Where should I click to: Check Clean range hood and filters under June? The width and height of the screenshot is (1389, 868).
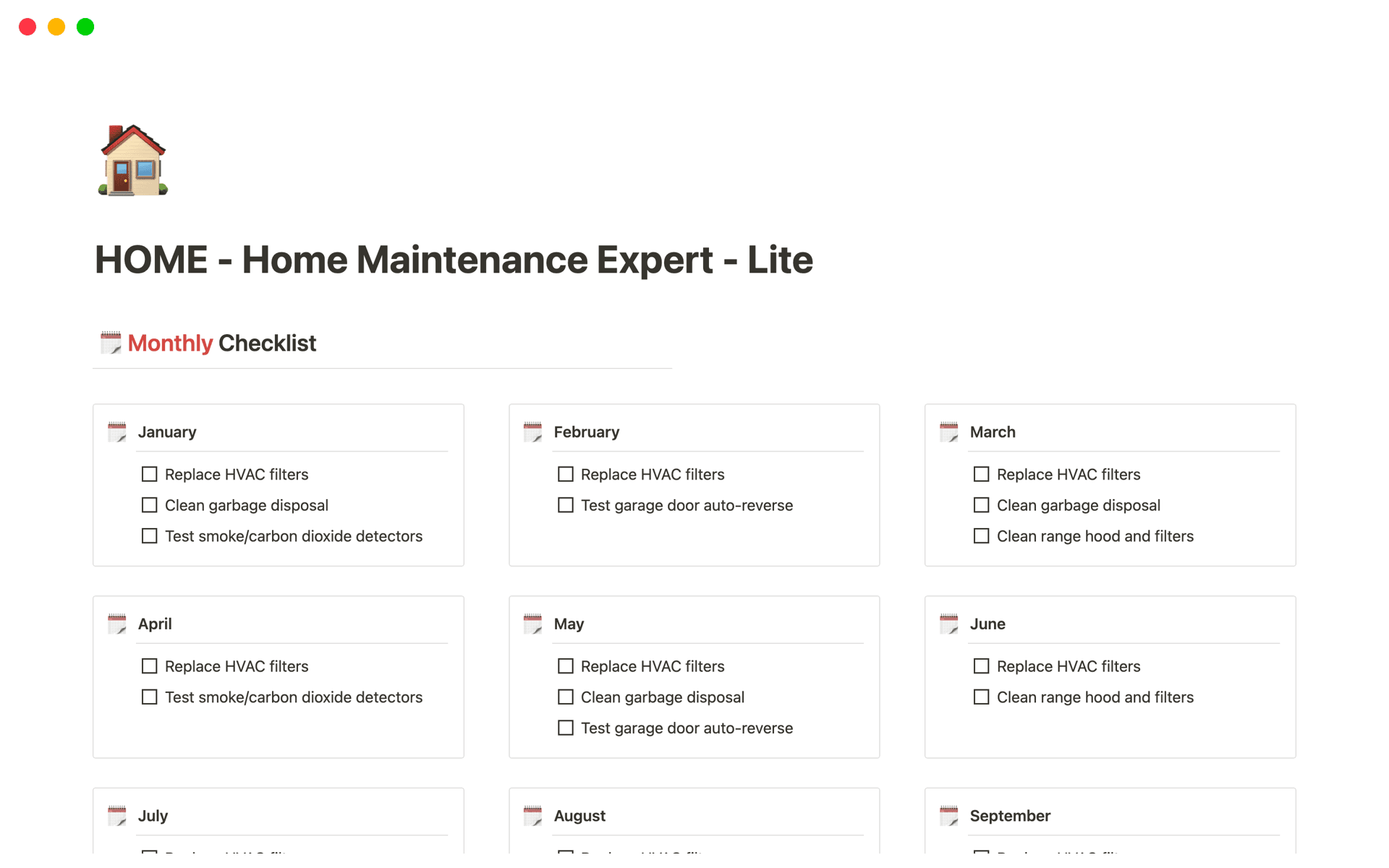click(981, 697)
